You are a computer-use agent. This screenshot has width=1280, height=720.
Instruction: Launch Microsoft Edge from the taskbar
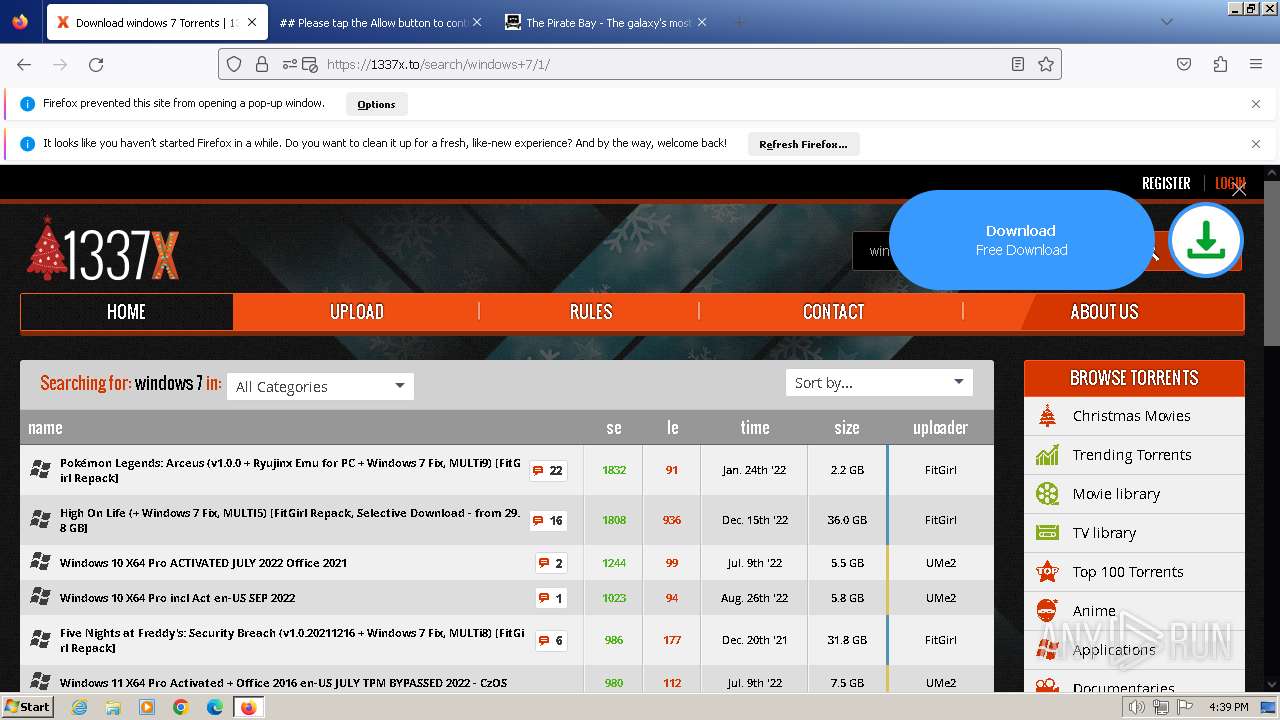215,707
